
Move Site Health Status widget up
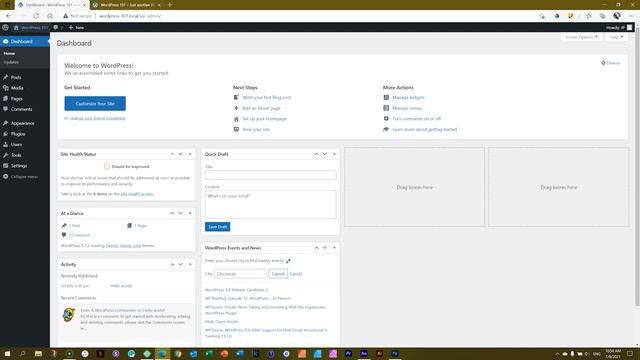click(x=172, y=154)
